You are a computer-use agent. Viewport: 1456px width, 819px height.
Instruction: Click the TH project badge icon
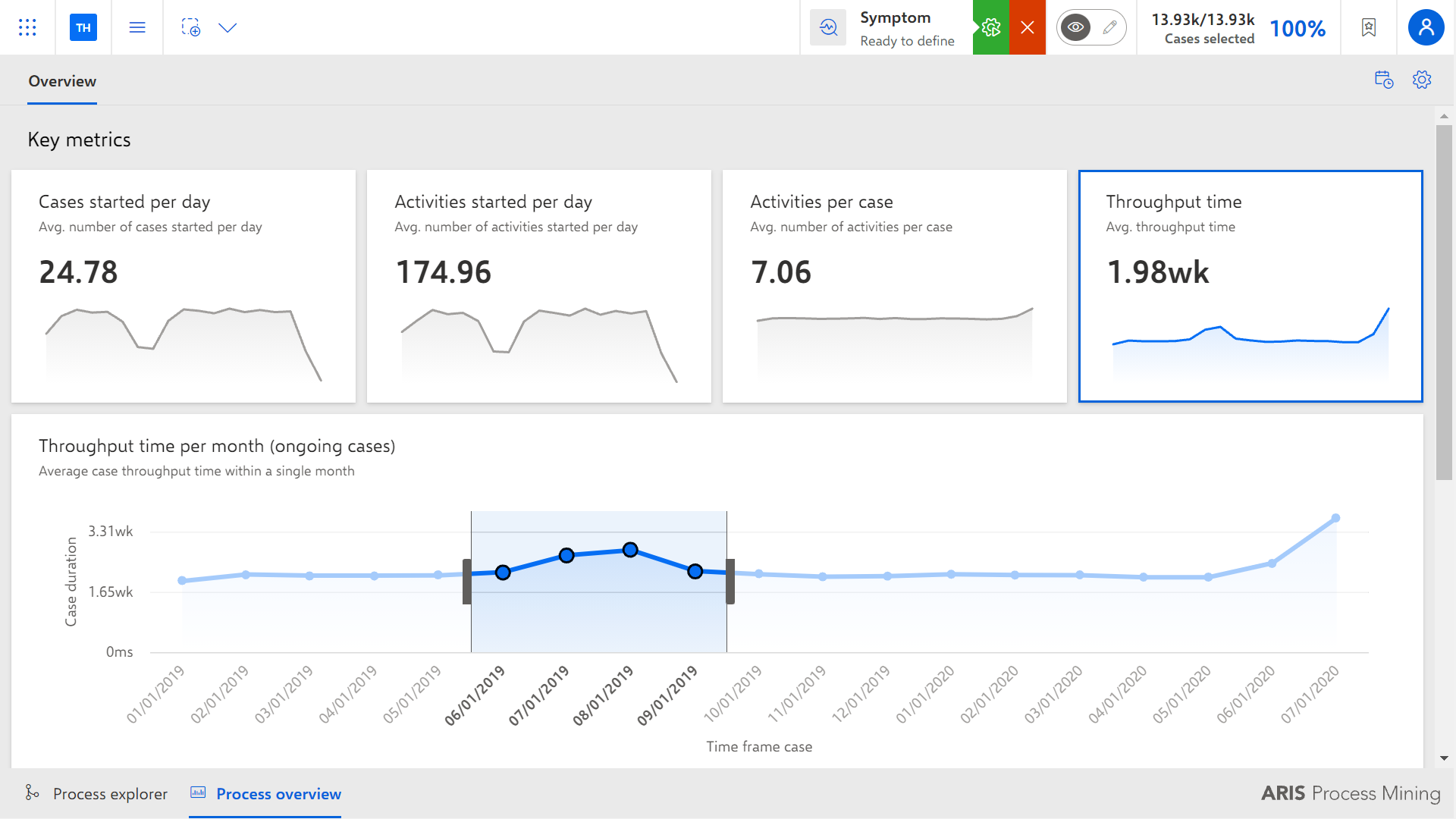83,27
